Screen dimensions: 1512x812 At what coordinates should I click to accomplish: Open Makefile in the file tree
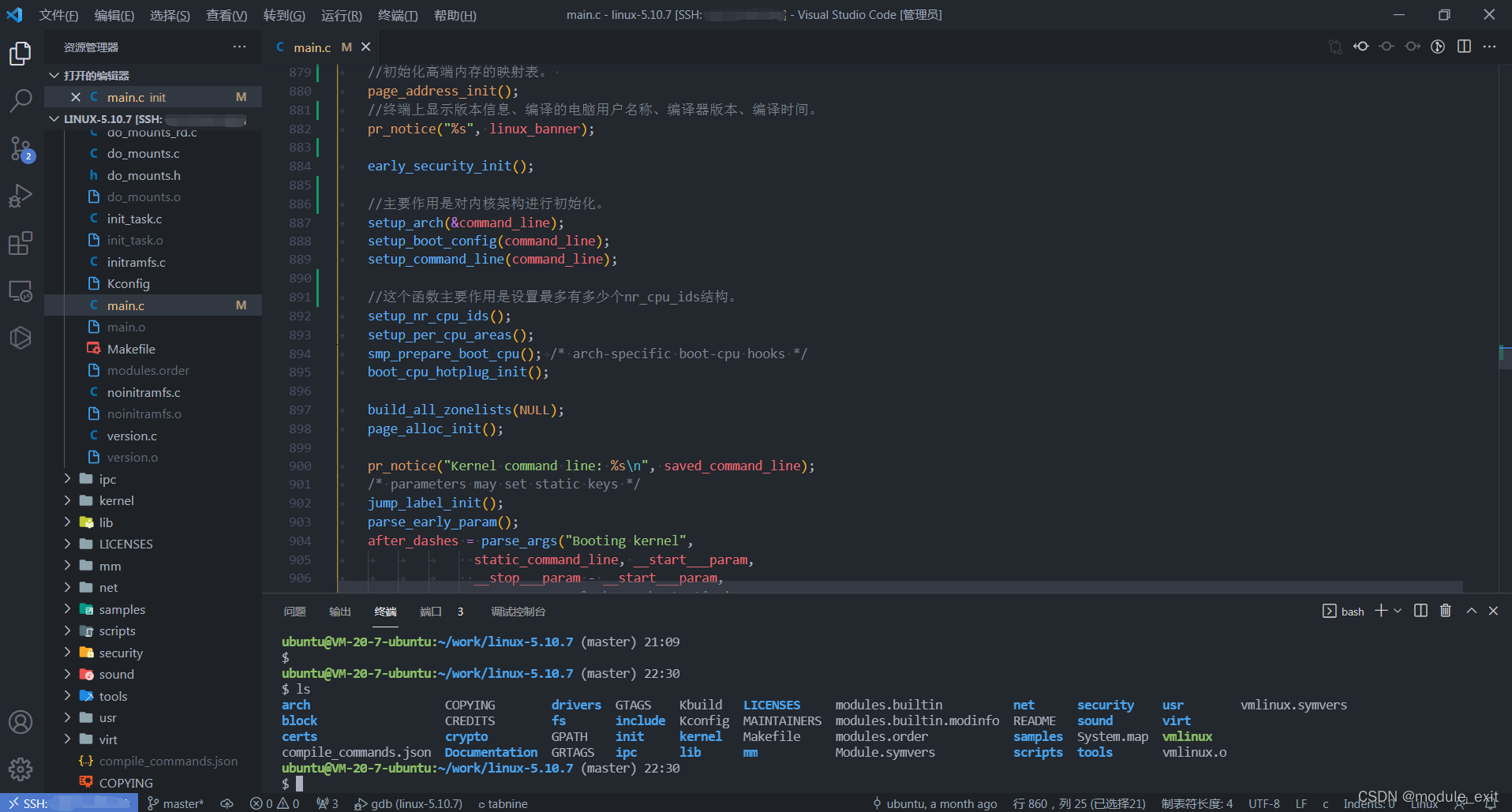point(153,349)
